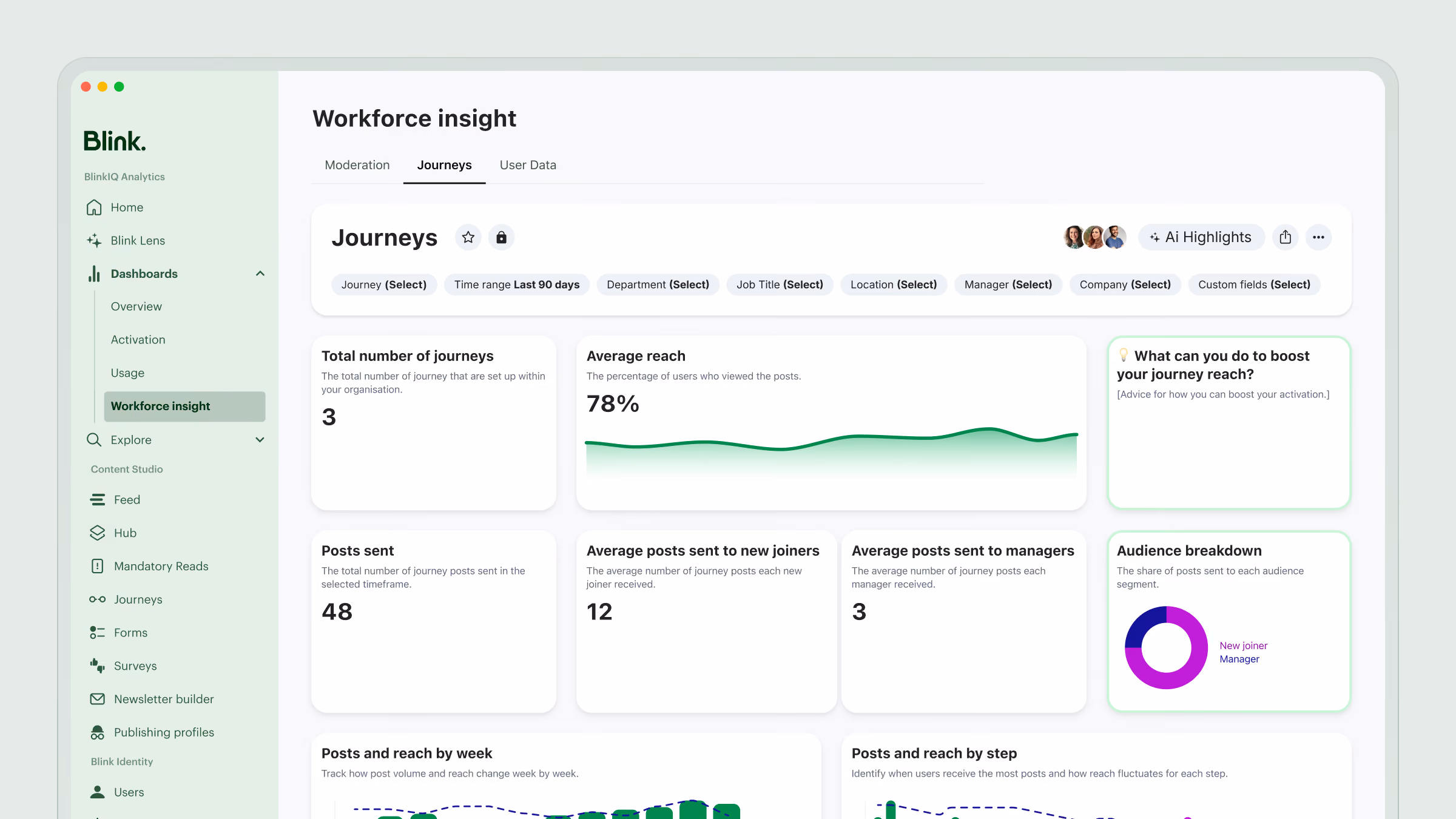Open Blink Lens sparkle icon
This screenshot has width=1456, height=819.
pos(94,241)
